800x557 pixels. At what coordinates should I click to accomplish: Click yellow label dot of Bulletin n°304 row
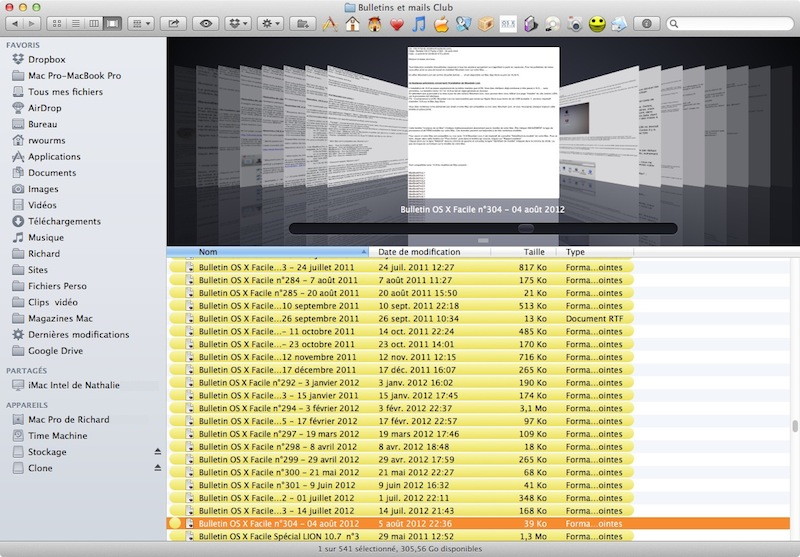click(175, 523)
